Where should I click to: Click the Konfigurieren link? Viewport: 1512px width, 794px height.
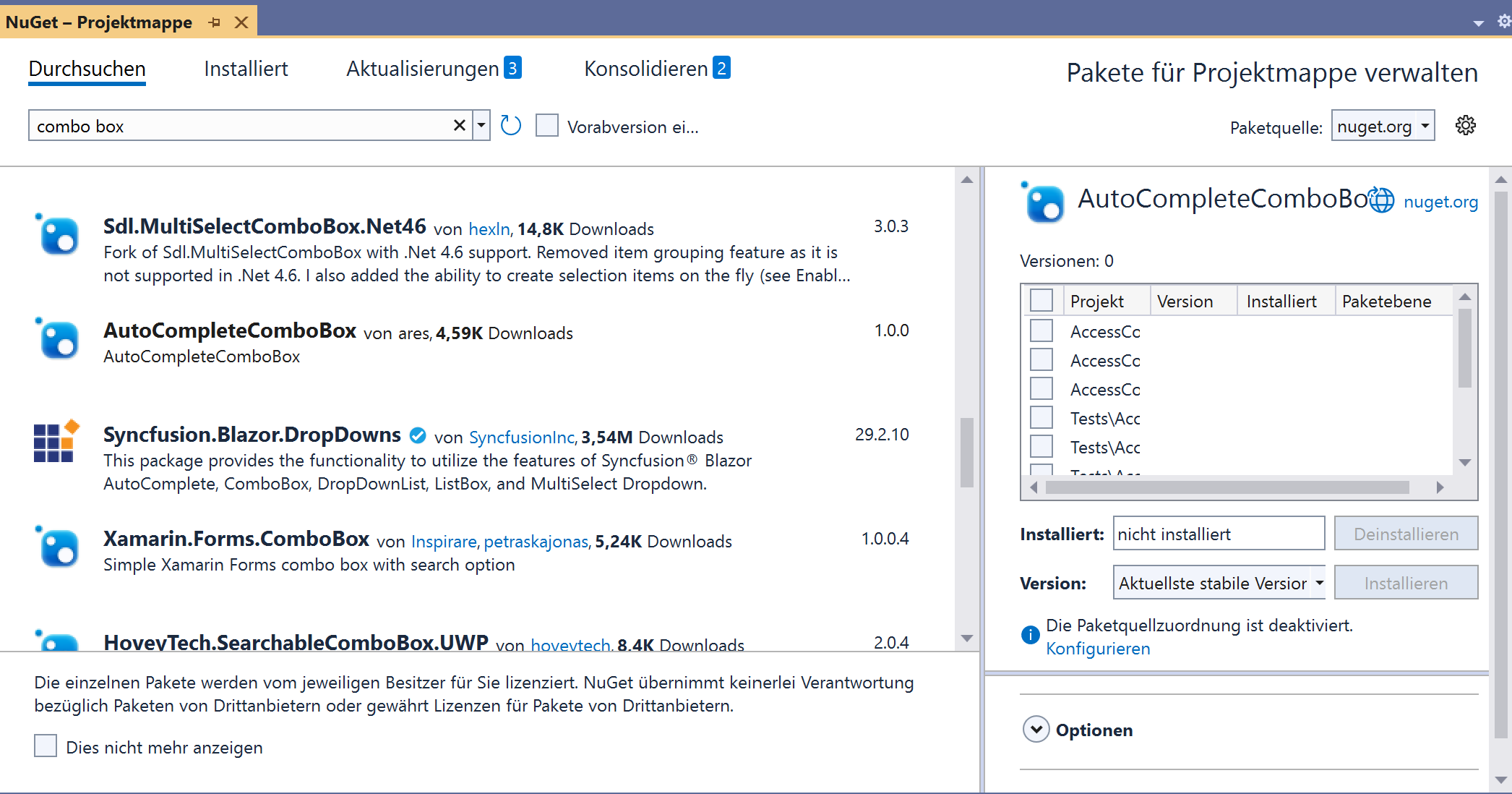click(x=1097, y=649)
